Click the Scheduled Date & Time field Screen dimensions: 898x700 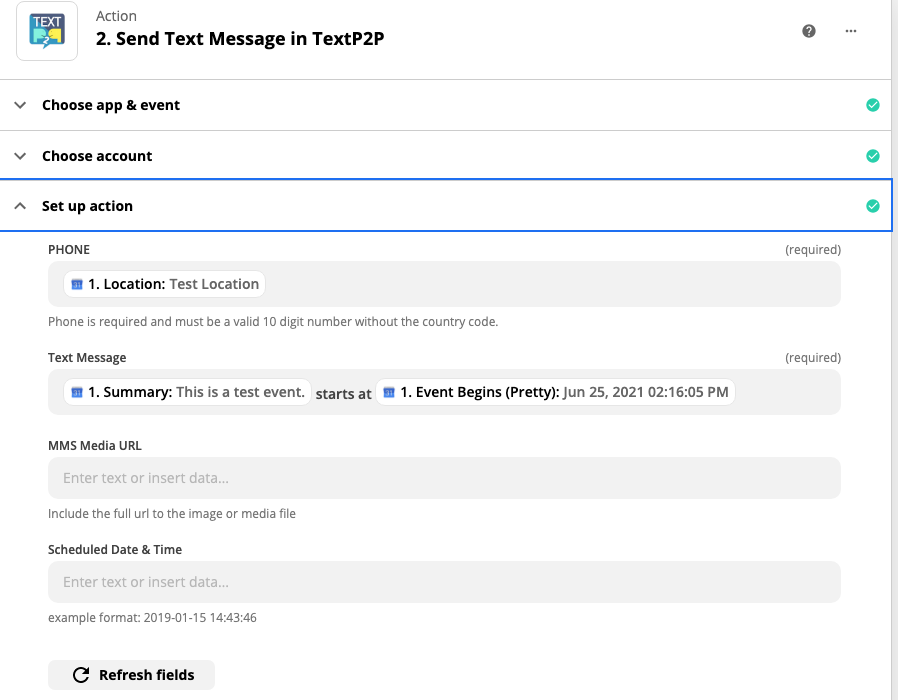point(444,582)
